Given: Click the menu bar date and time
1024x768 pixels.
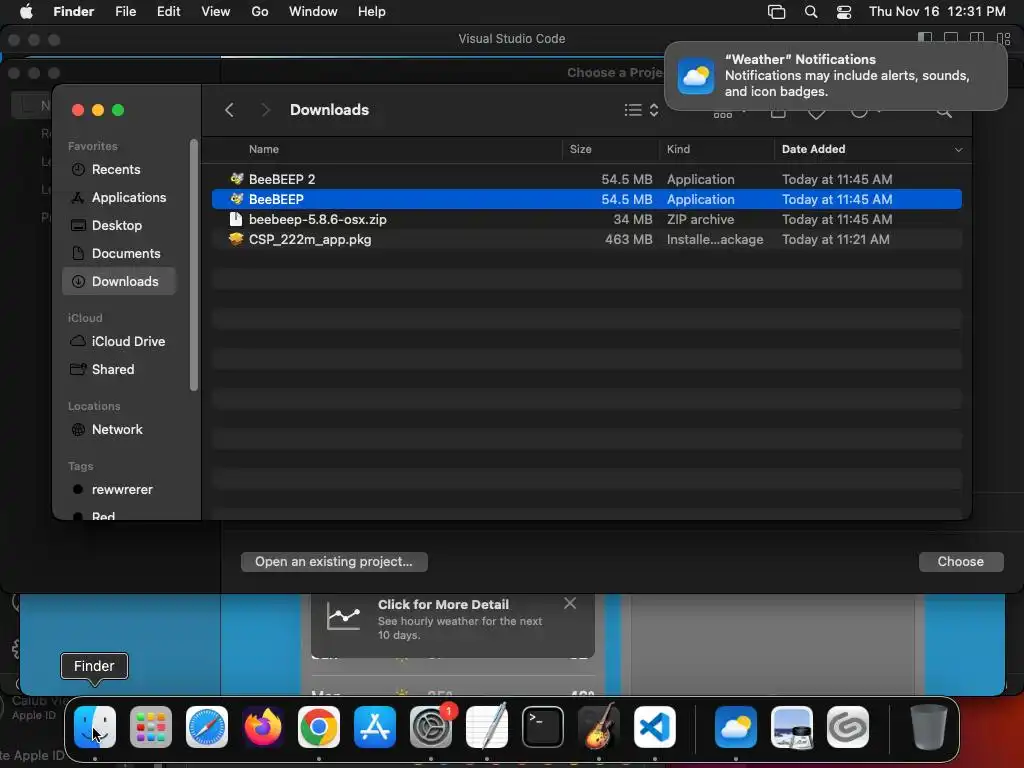Looking at the screenshot, I should [x=937, y=12].
